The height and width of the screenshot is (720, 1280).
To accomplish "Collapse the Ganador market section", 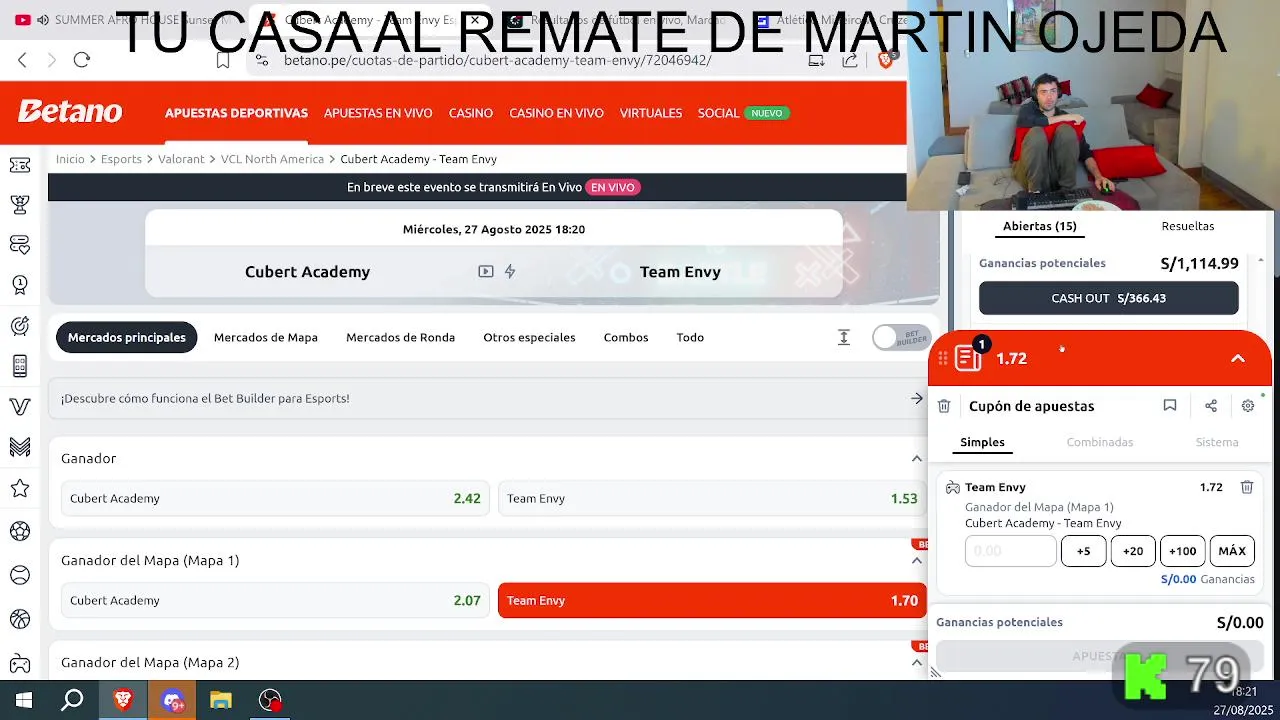I will tap(916, 458).
